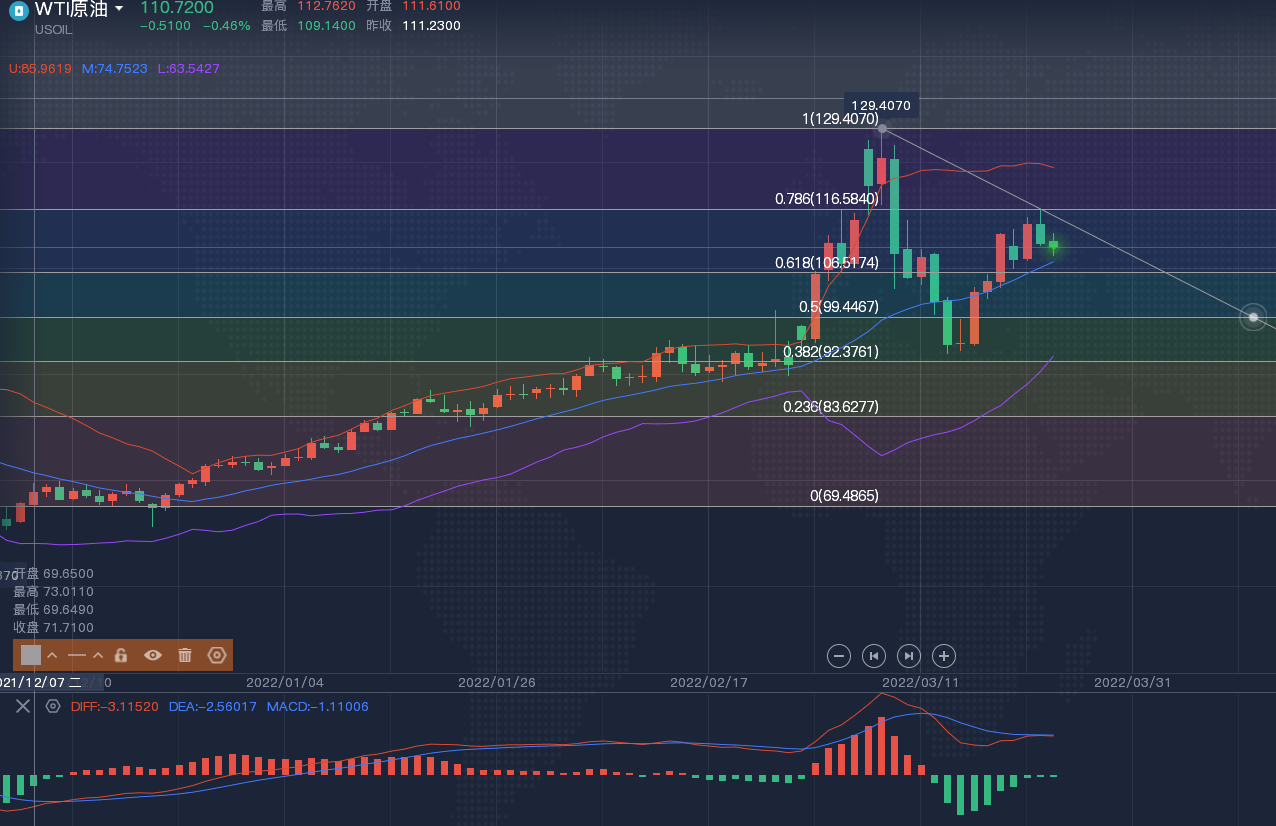Click the WTI crude oil logo icon

tap(17, 10)
